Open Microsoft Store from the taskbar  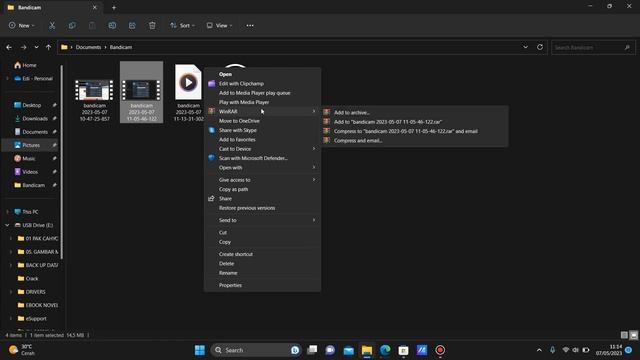pos(403,350)
